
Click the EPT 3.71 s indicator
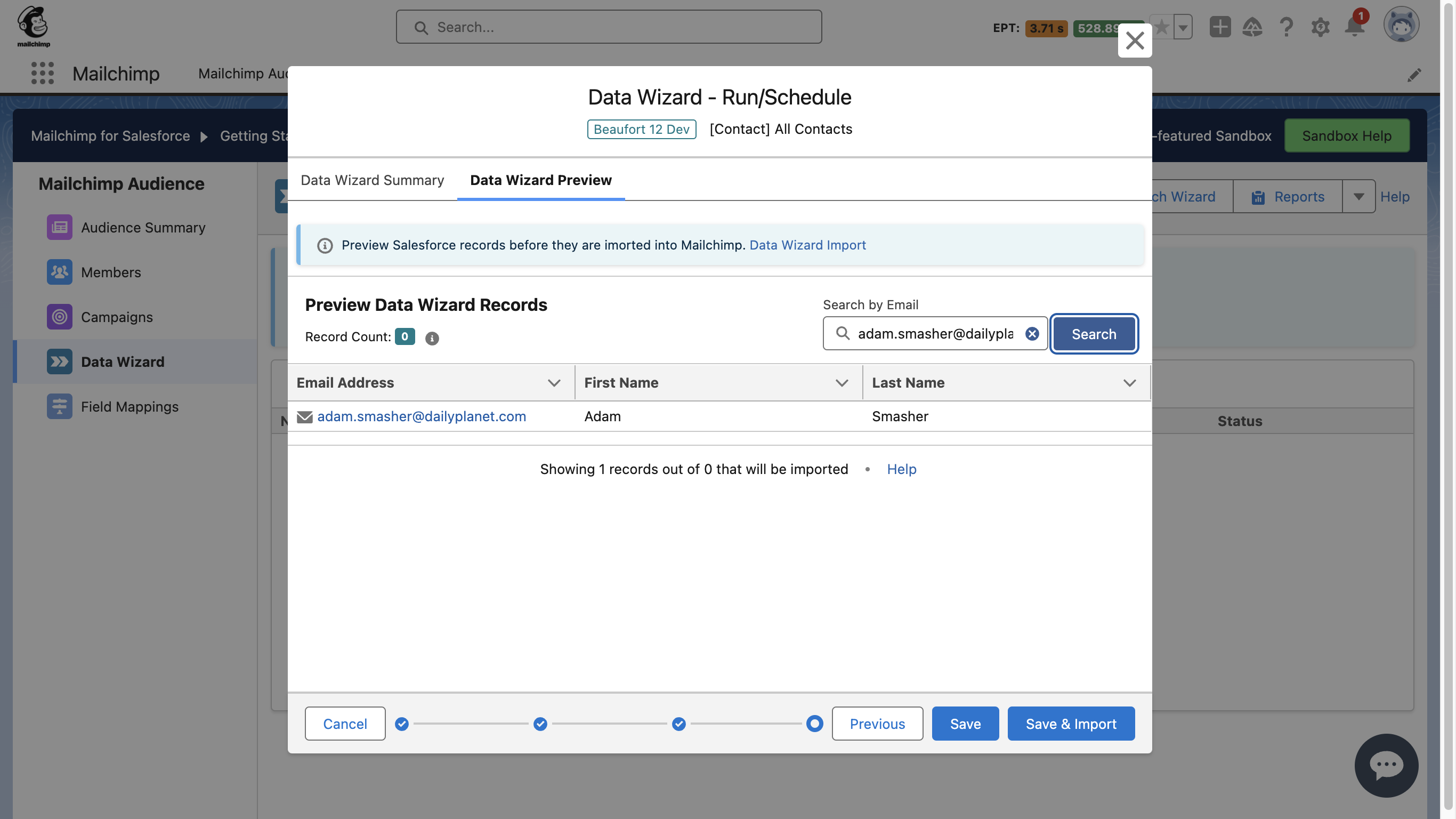1046,28
